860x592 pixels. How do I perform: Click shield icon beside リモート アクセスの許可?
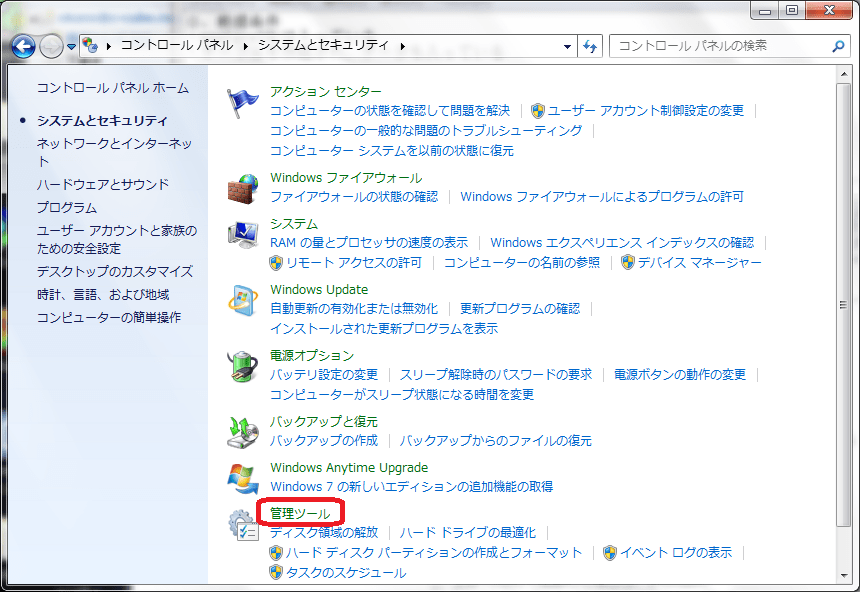point(276,263)
